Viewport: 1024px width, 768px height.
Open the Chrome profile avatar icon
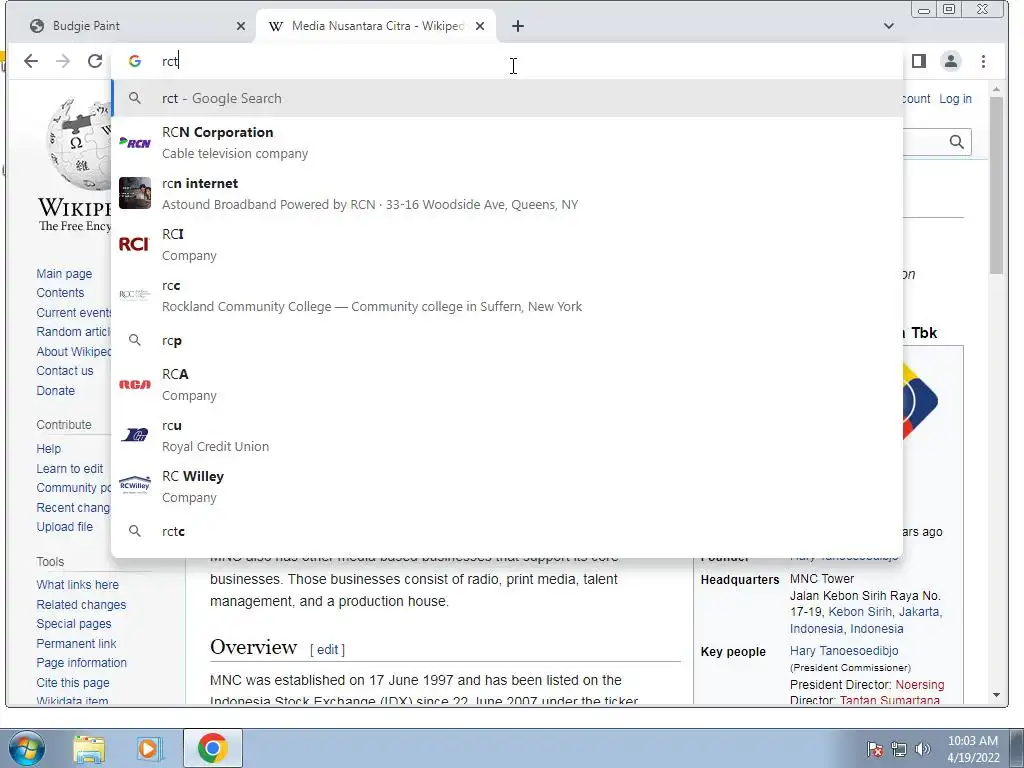coord(951,61)
